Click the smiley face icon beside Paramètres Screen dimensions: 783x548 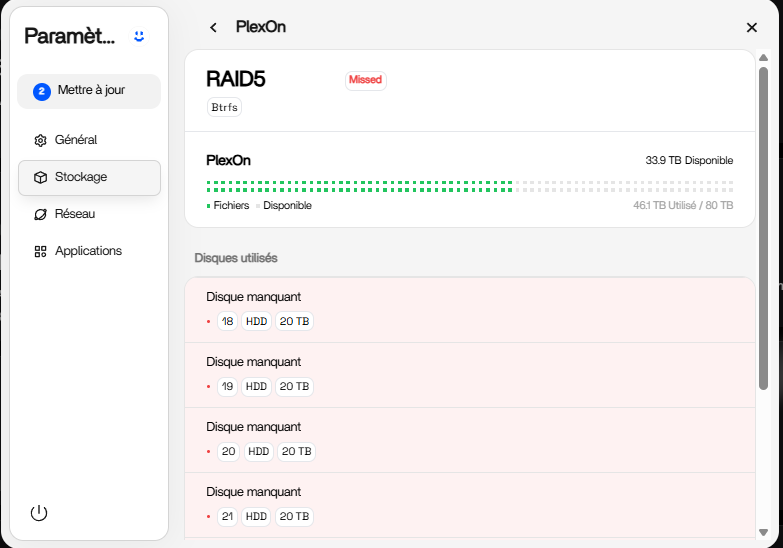click(139, 36)
